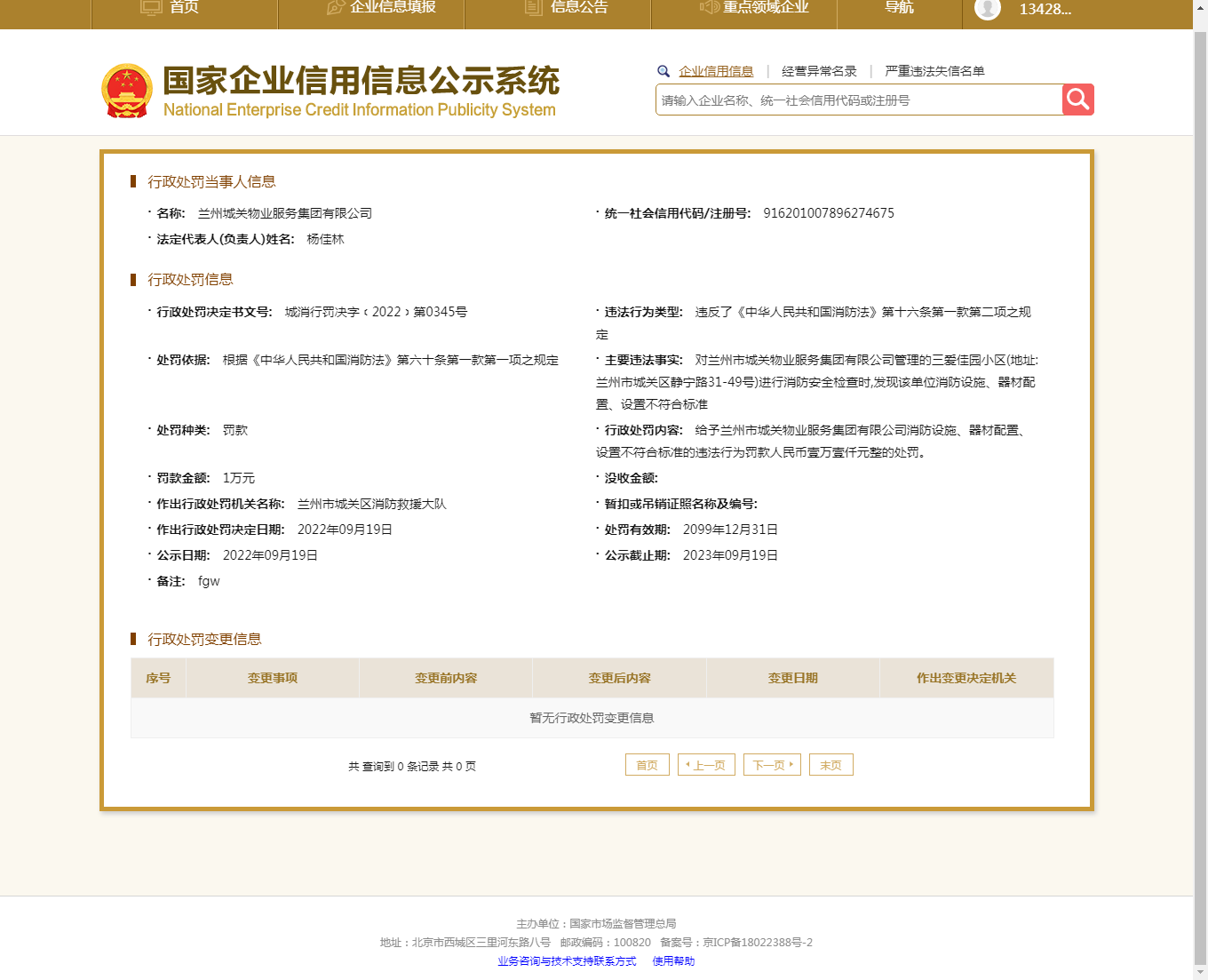Click the 首页 pagination button

pos(648,765)
